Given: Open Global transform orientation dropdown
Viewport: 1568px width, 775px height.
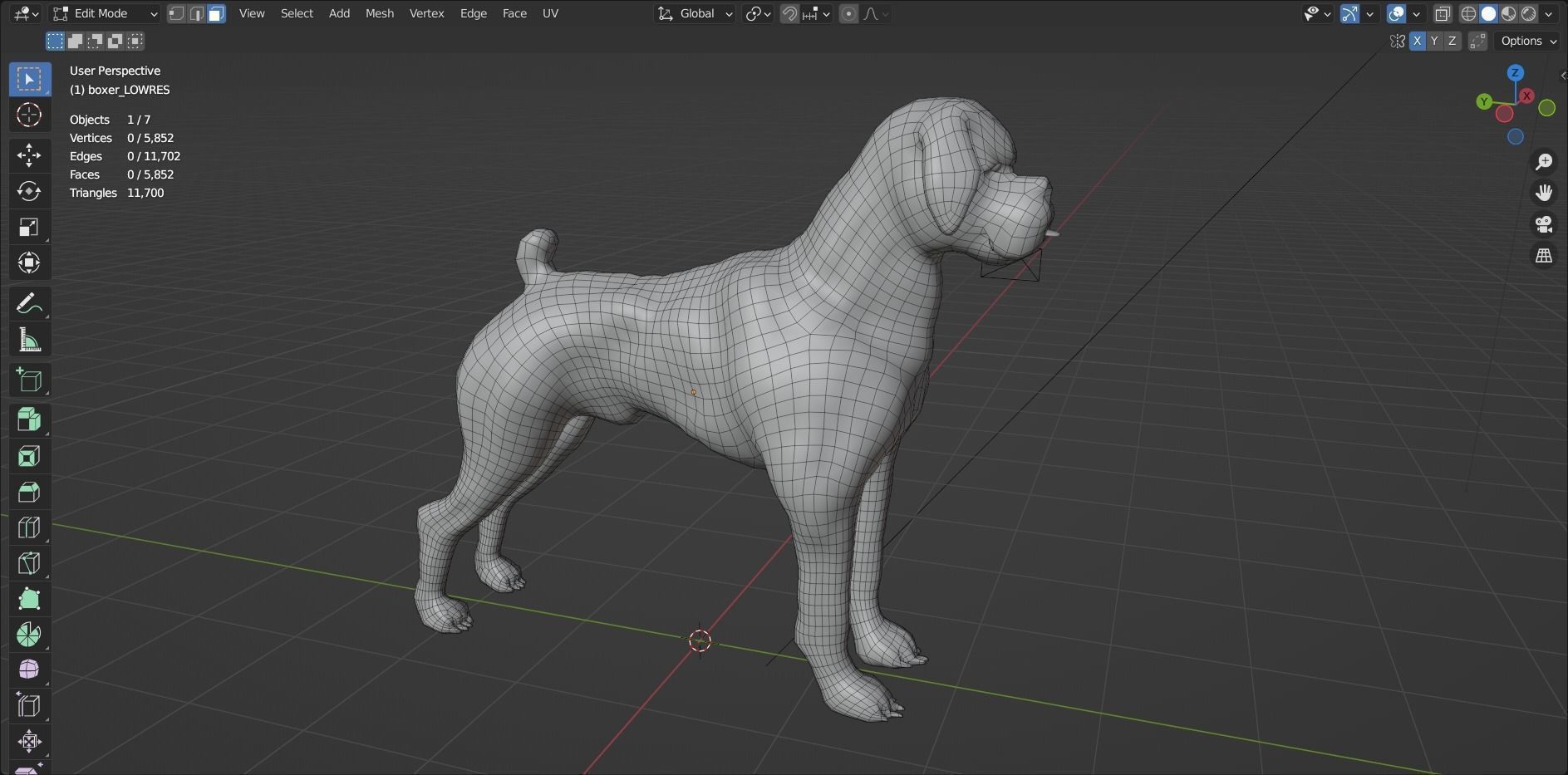Looking at the screenshot, I should point(696,13).
